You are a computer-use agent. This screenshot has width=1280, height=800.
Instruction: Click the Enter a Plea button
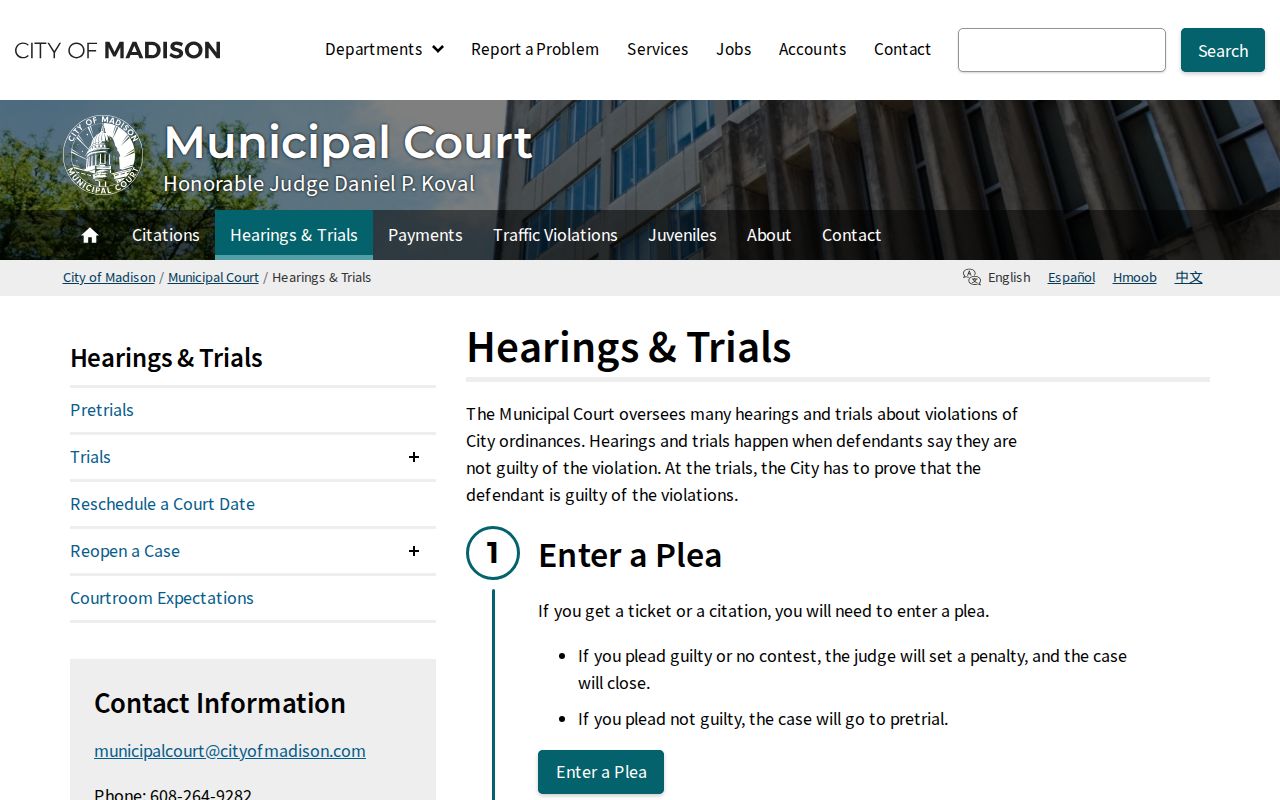(601, 772)
